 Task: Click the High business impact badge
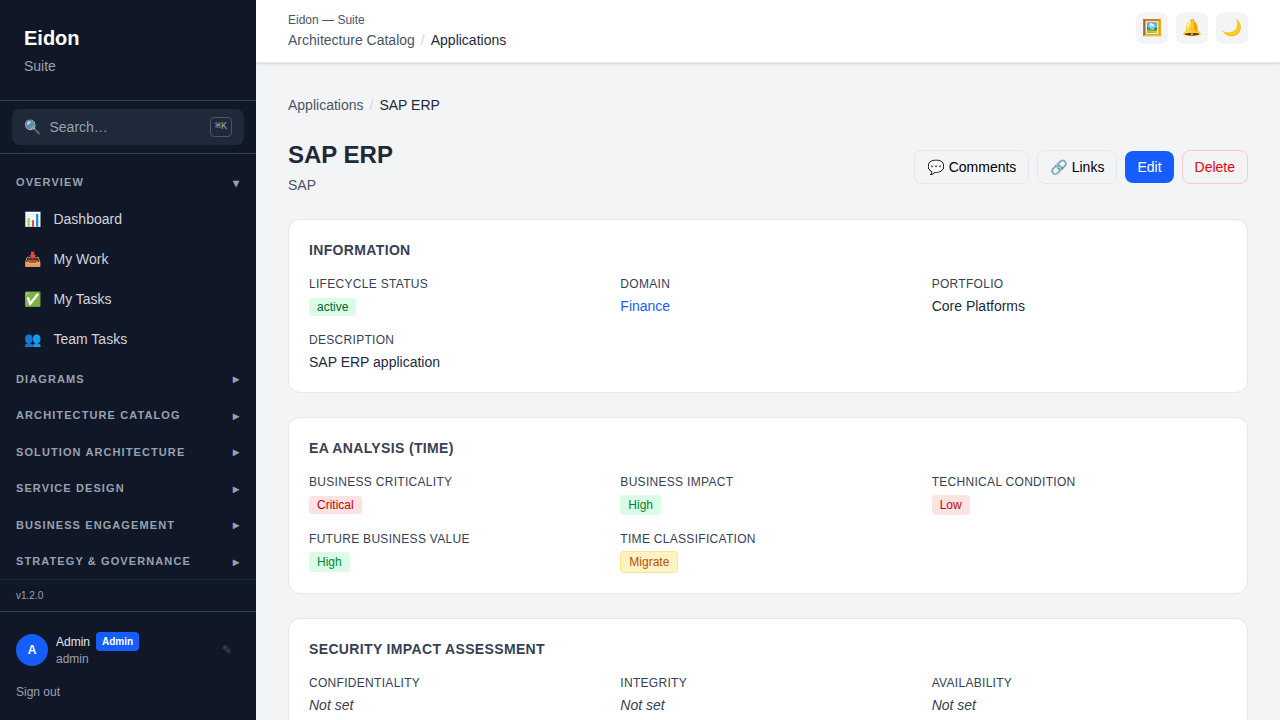640,505
